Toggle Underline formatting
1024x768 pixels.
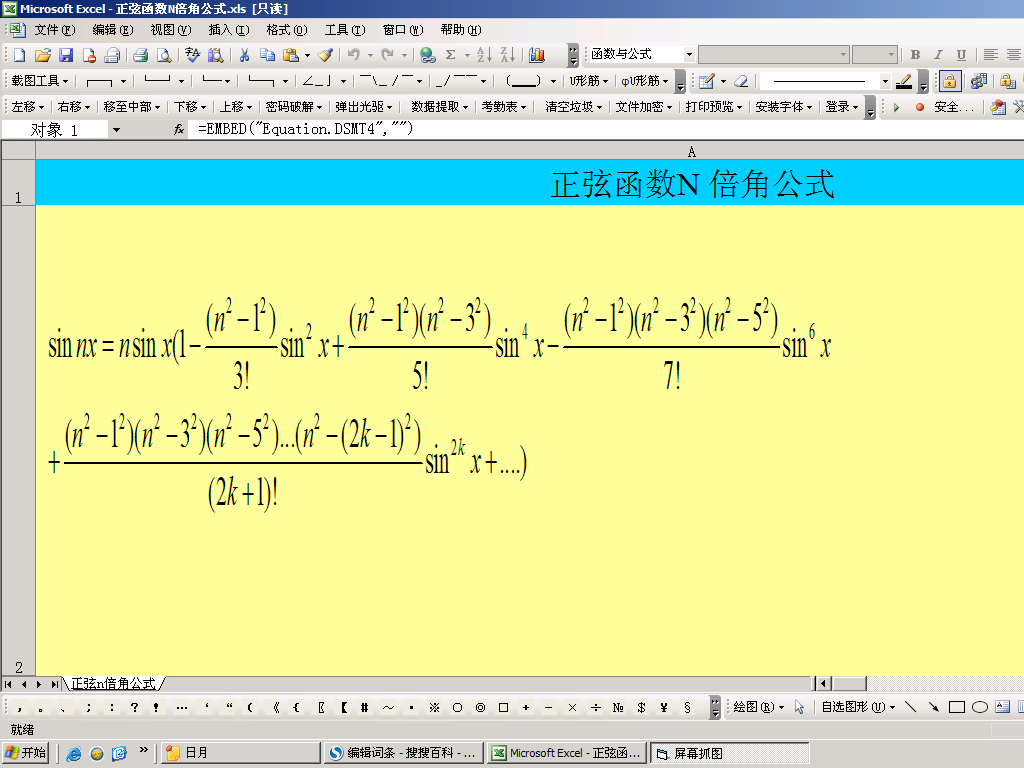(x=961, y=55)
